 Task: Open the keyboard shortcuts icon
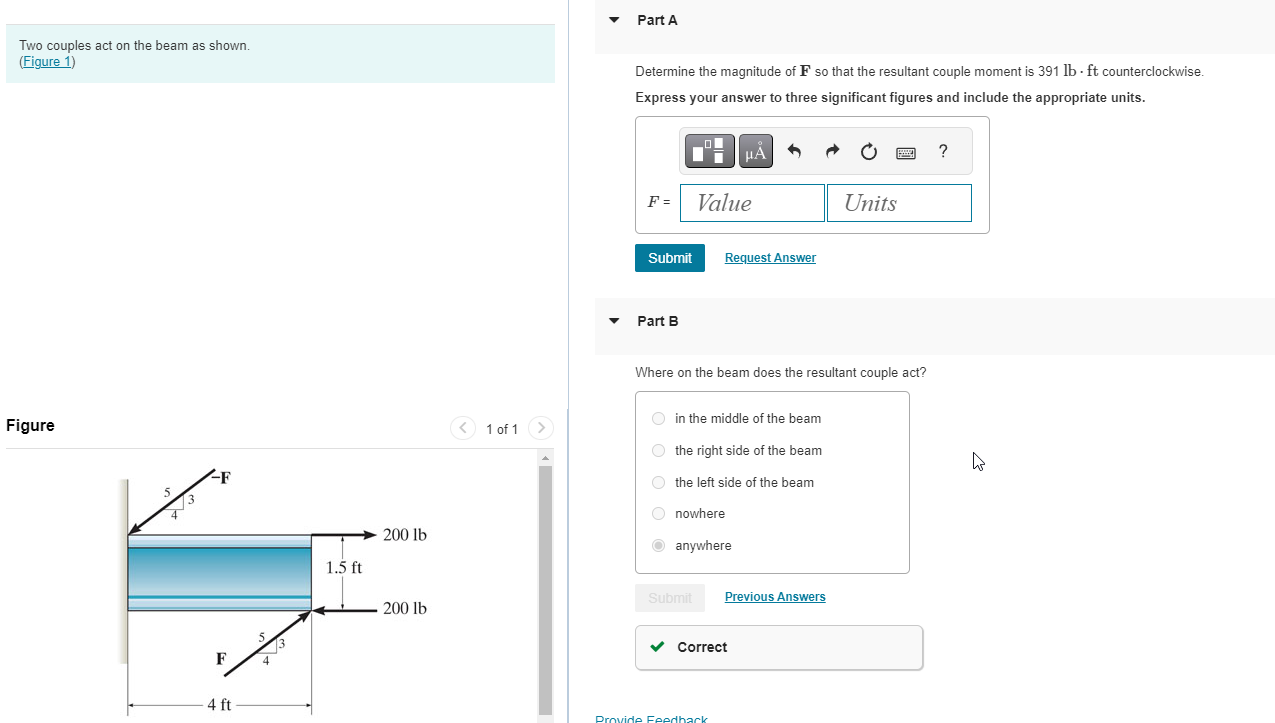pos(905,152)
